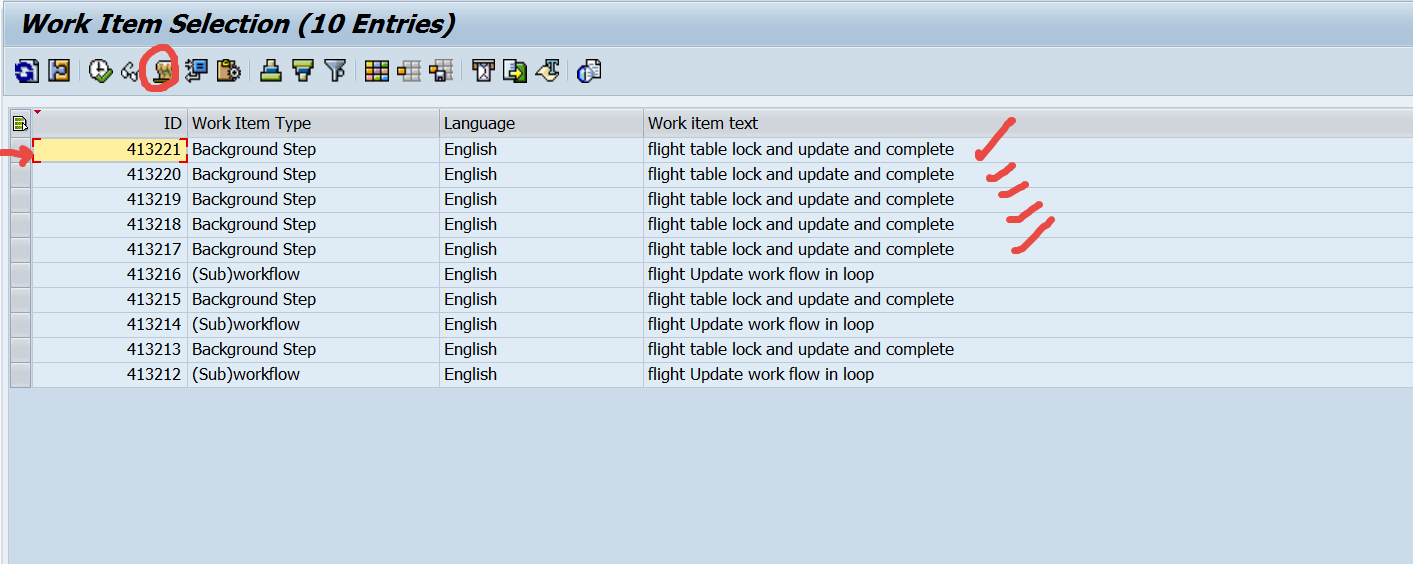
Task: Click the Refresh icon in the toolbar
Action: click(27, 71)
